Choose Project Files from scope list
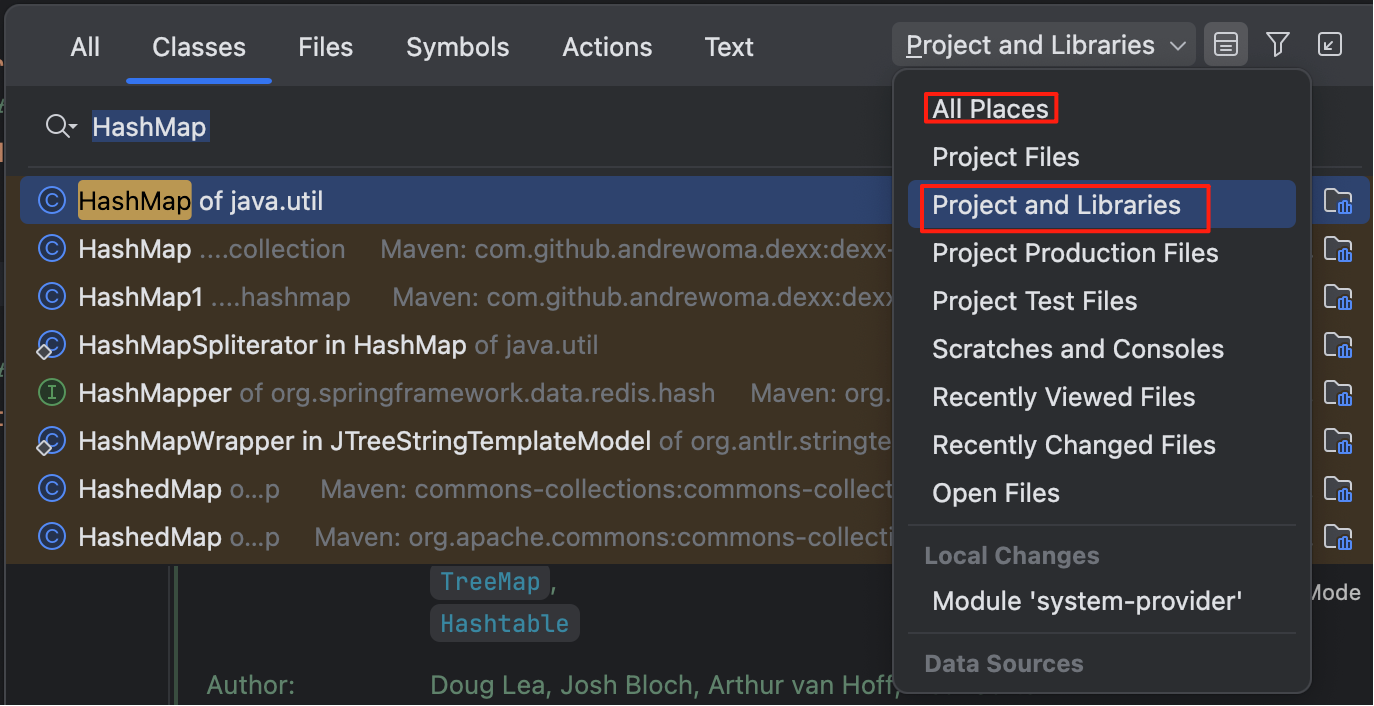This screenshot has width=1374, height=706. [x=1005, y=157]
